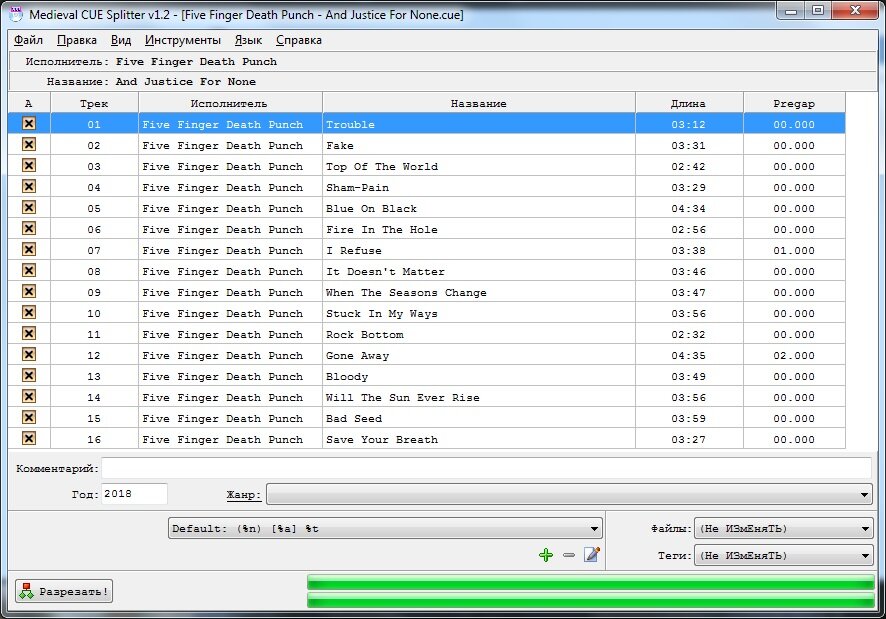Viewport: 886px width, 619px height.
Task: Select the title cell 'Top Of The World'
Action: [x=479, y=166]
